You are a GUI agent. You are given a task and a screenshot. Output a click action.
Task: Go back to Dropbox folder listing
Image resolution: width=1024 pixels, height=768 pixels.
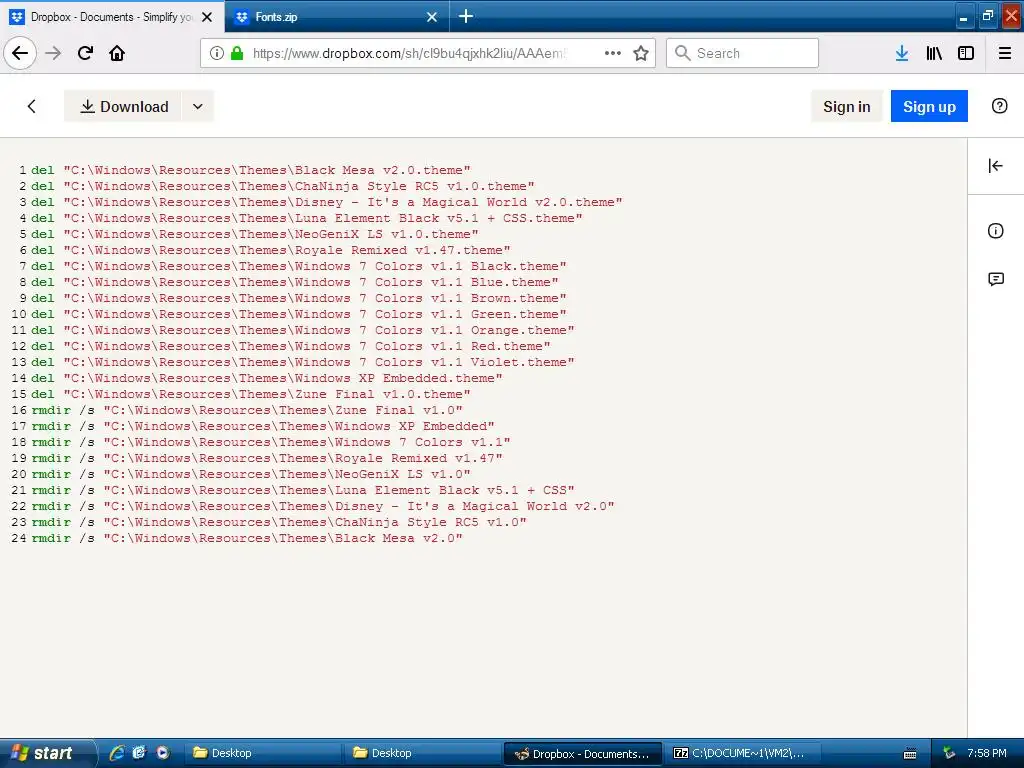pos(31,106)
